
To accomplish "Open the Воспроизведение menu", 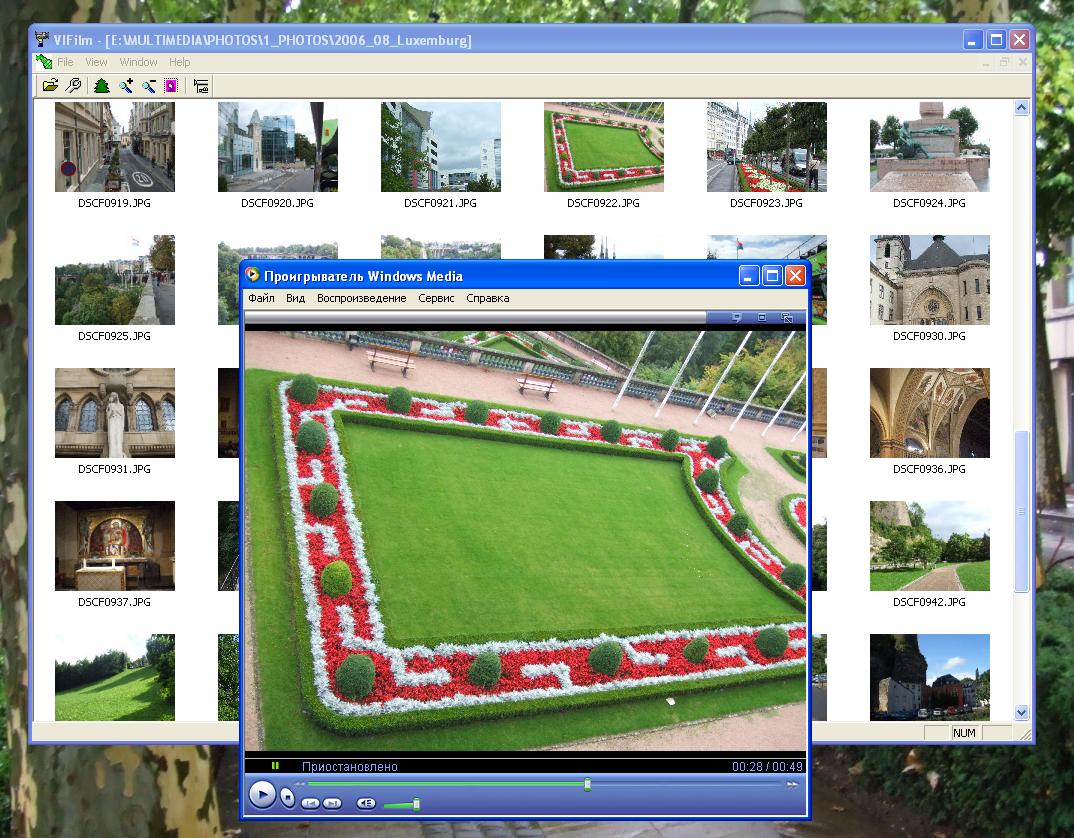I will pos(361,298).
